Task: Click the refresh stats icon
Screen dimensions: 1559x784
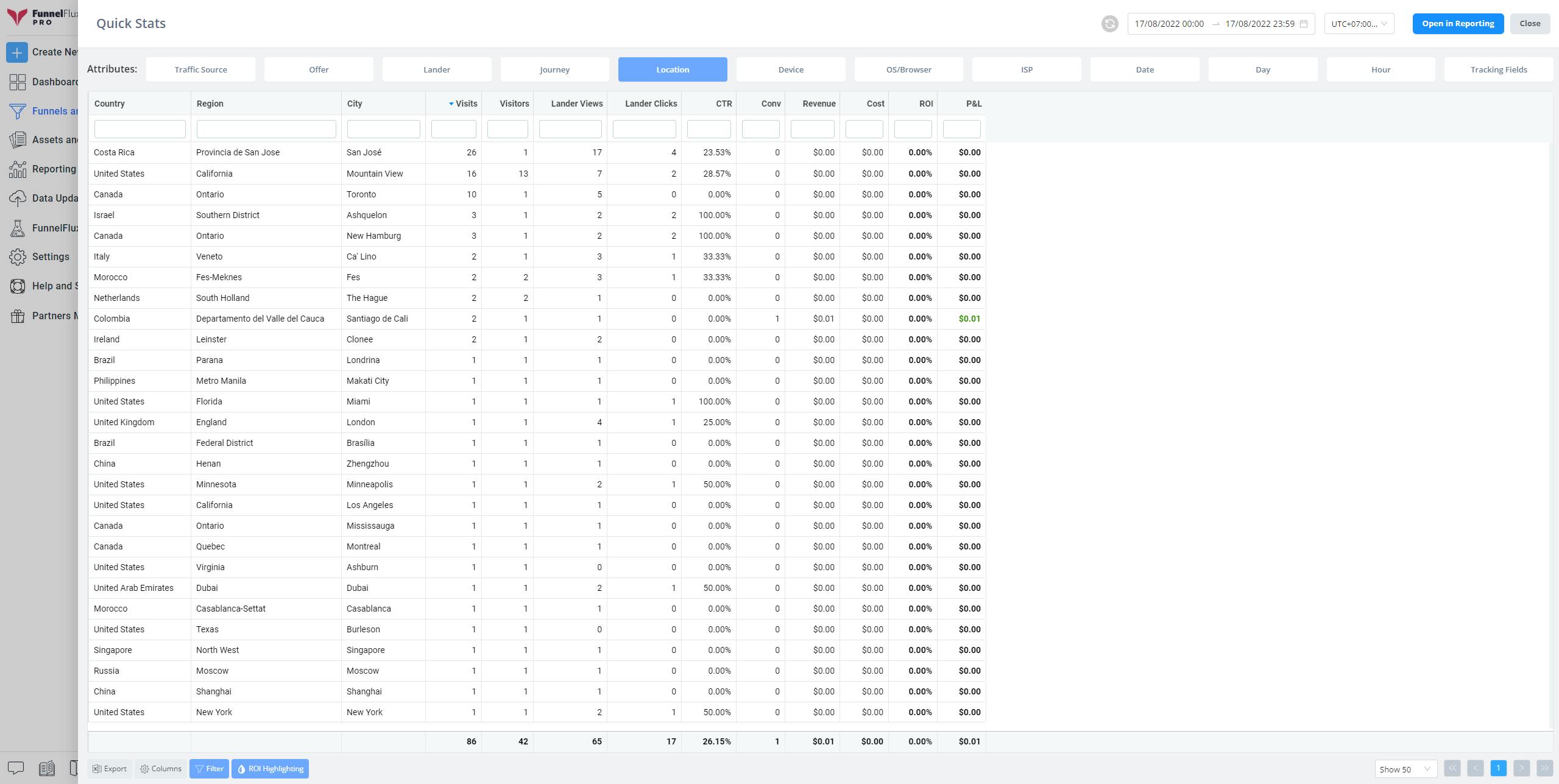Action: click(x=1109, y=24)
